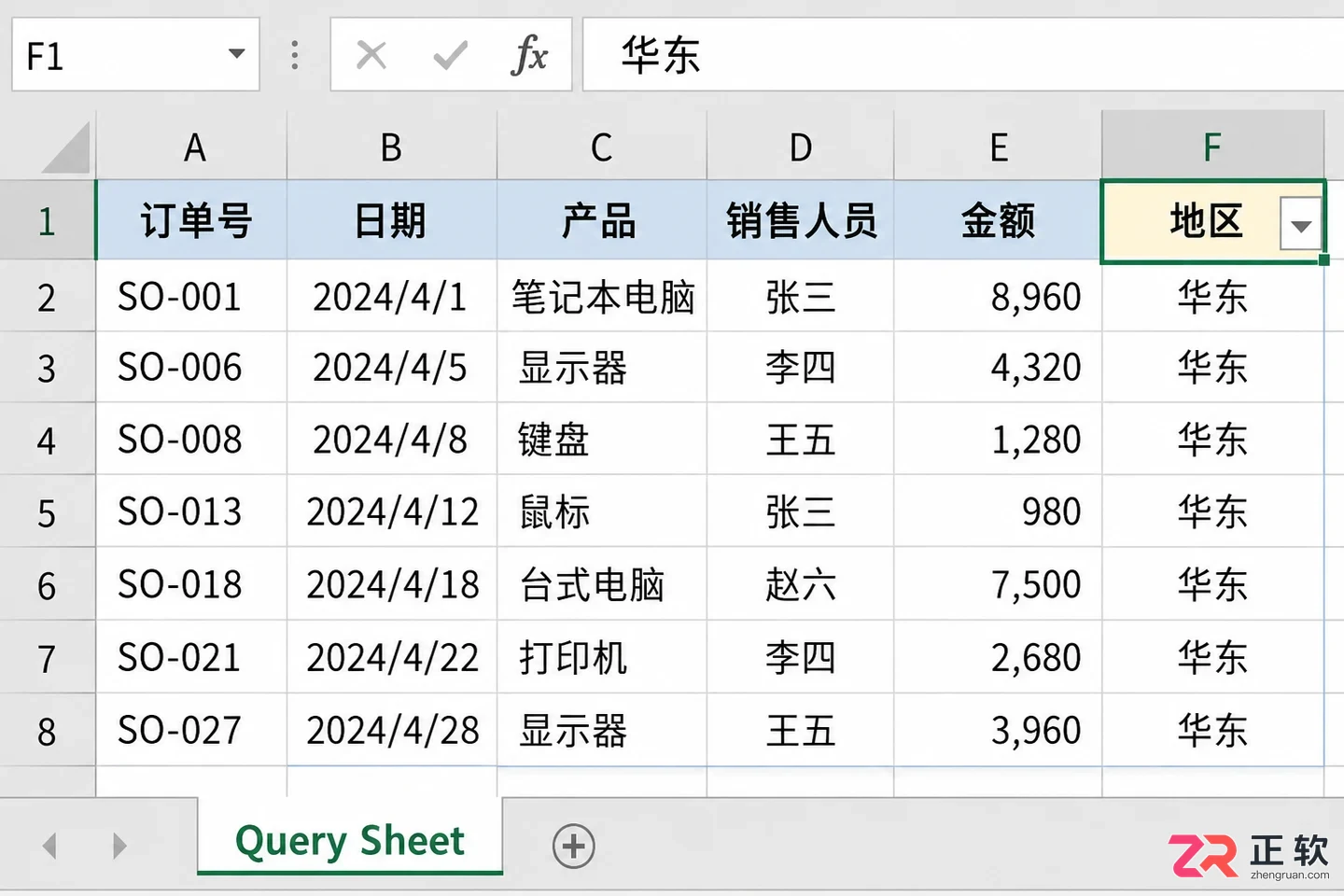Open Insert Function fx icon
Viewport: 1344px width, 896px height.
coord(529,55)
